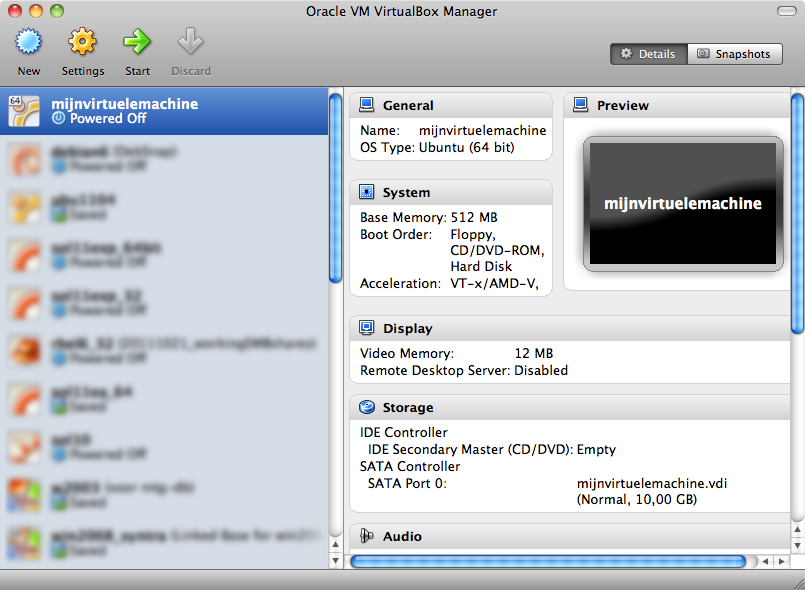Open the Audio section header link
The width and height of the screenshot is (805, 590).
402,537
